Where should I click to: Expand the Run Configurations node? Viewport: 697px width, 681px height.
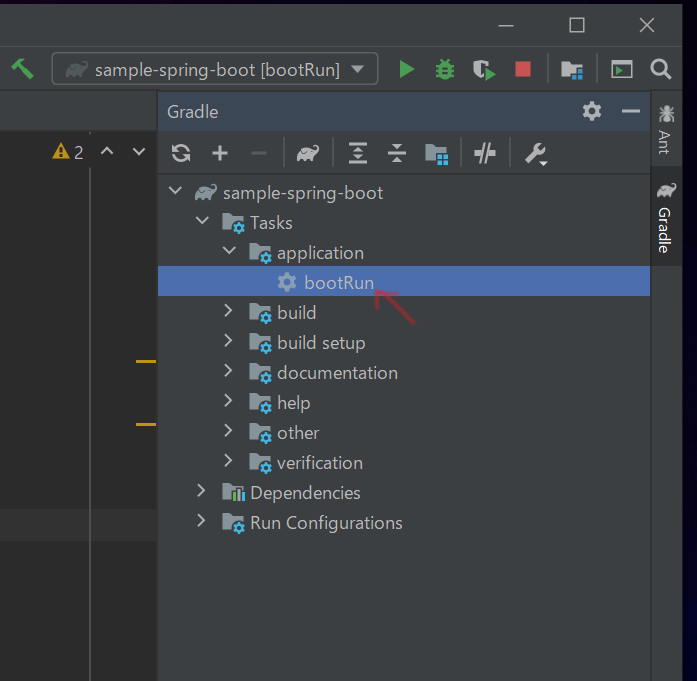click(201, 521)
